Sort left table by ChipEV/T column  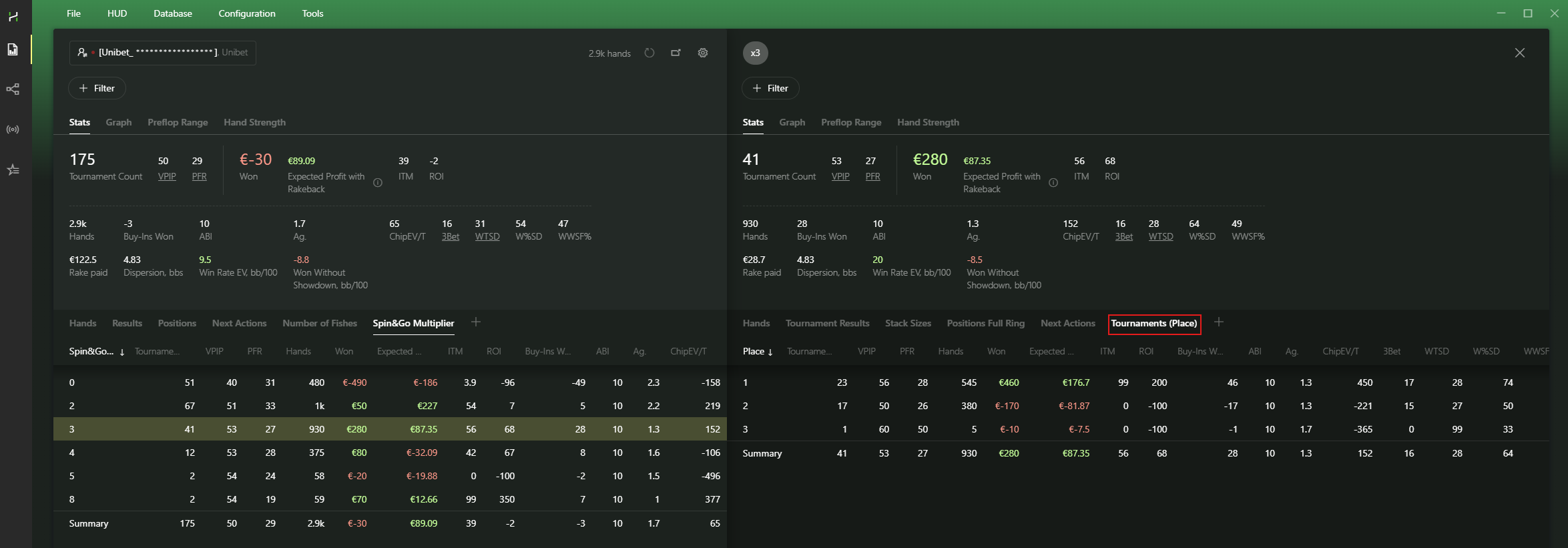(688, 351)
